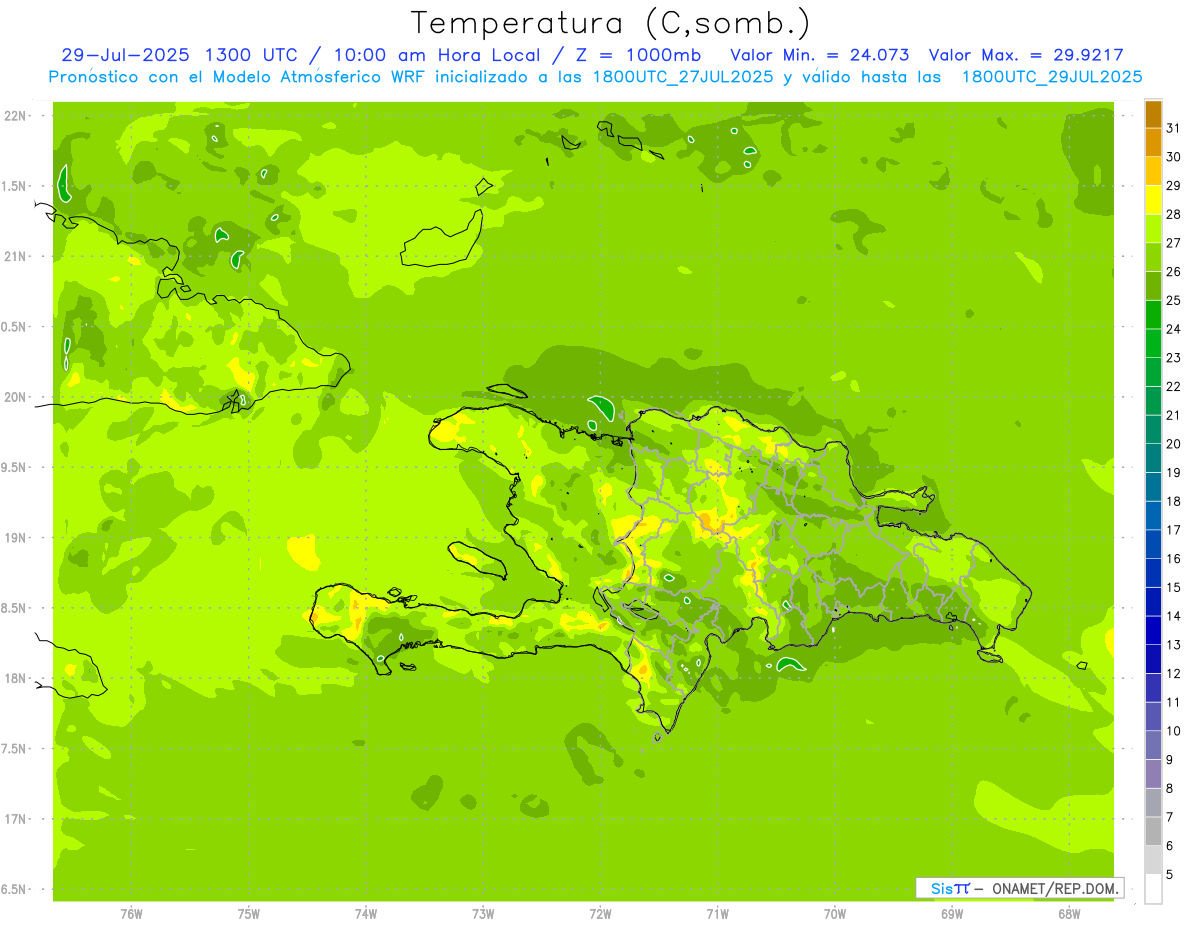Click 'Pronóstico con el Modelo Atmósferico WRF' text

tap(238, 77)
